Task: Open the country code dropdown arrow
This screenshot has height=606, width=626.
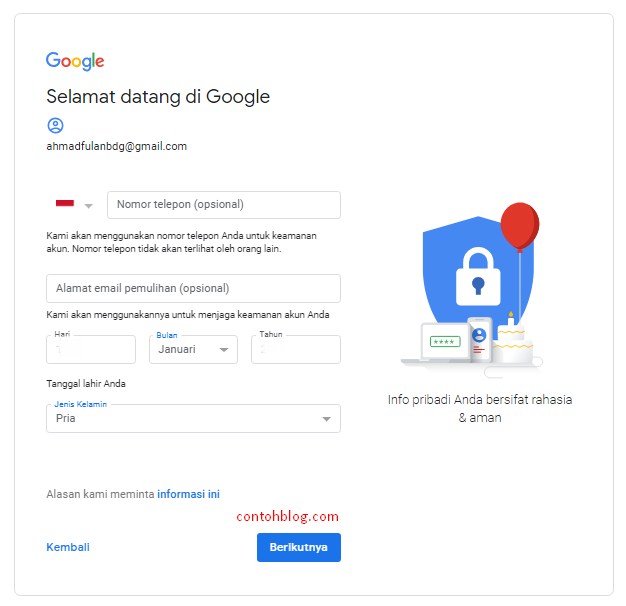Action: [x=88, y=206]
